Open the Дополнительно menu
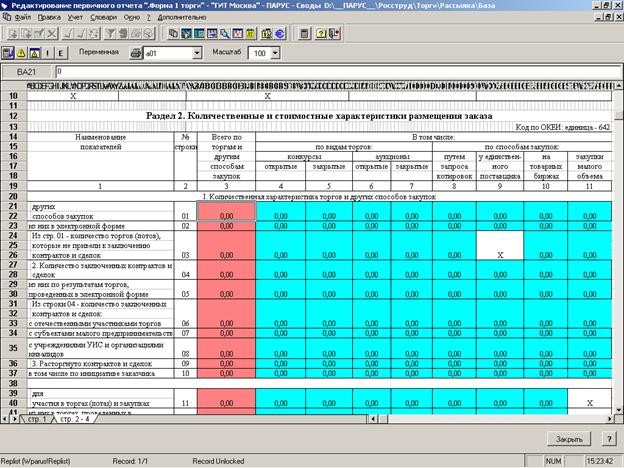Viewport: 624px width, 468px height. (x=182, y=17)
